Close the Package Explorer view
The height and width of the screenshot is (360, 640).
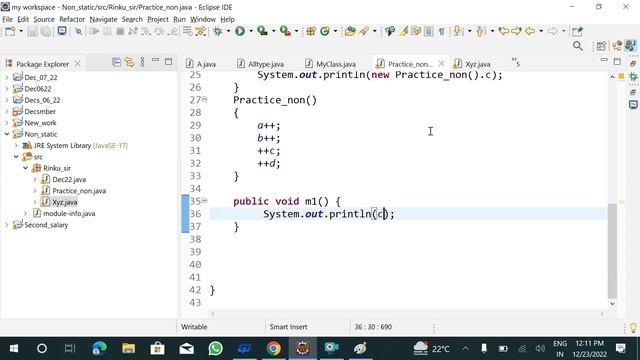point(77,64)
